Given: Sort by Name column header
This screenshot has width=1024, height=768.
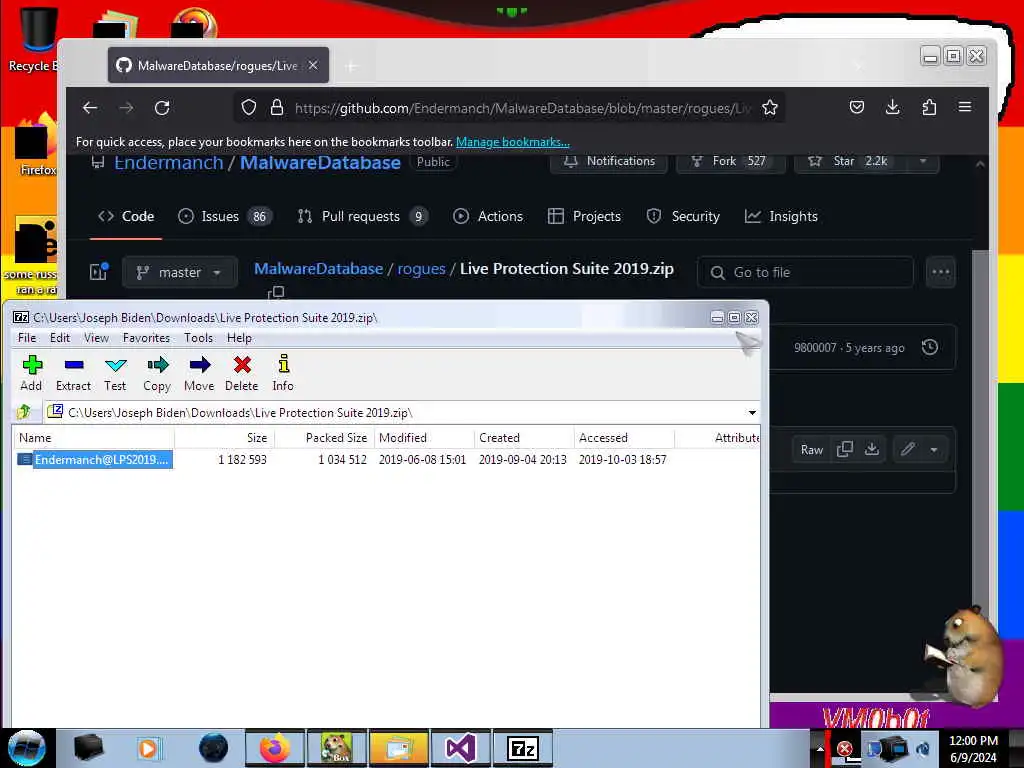Looking at the screenshot, I should (x=93, y=438).
